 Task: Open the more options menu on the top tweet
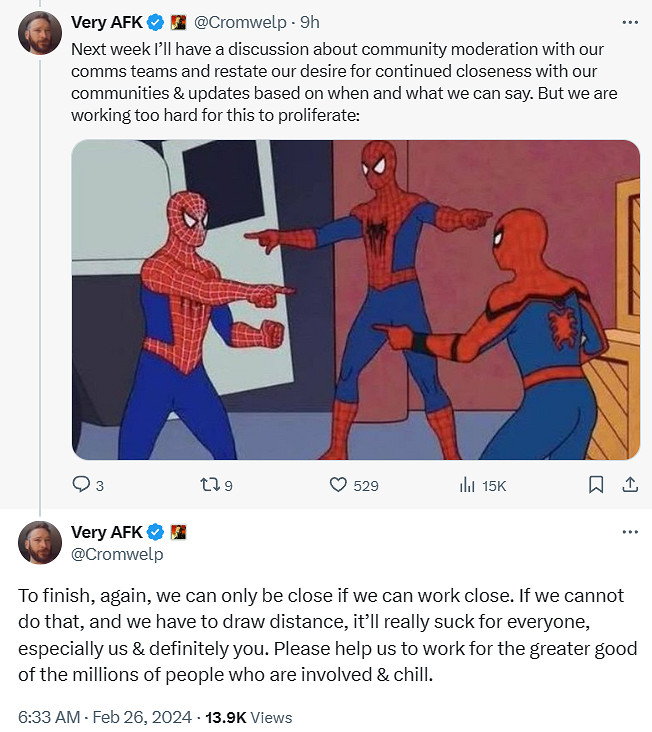tap(629, 21)
